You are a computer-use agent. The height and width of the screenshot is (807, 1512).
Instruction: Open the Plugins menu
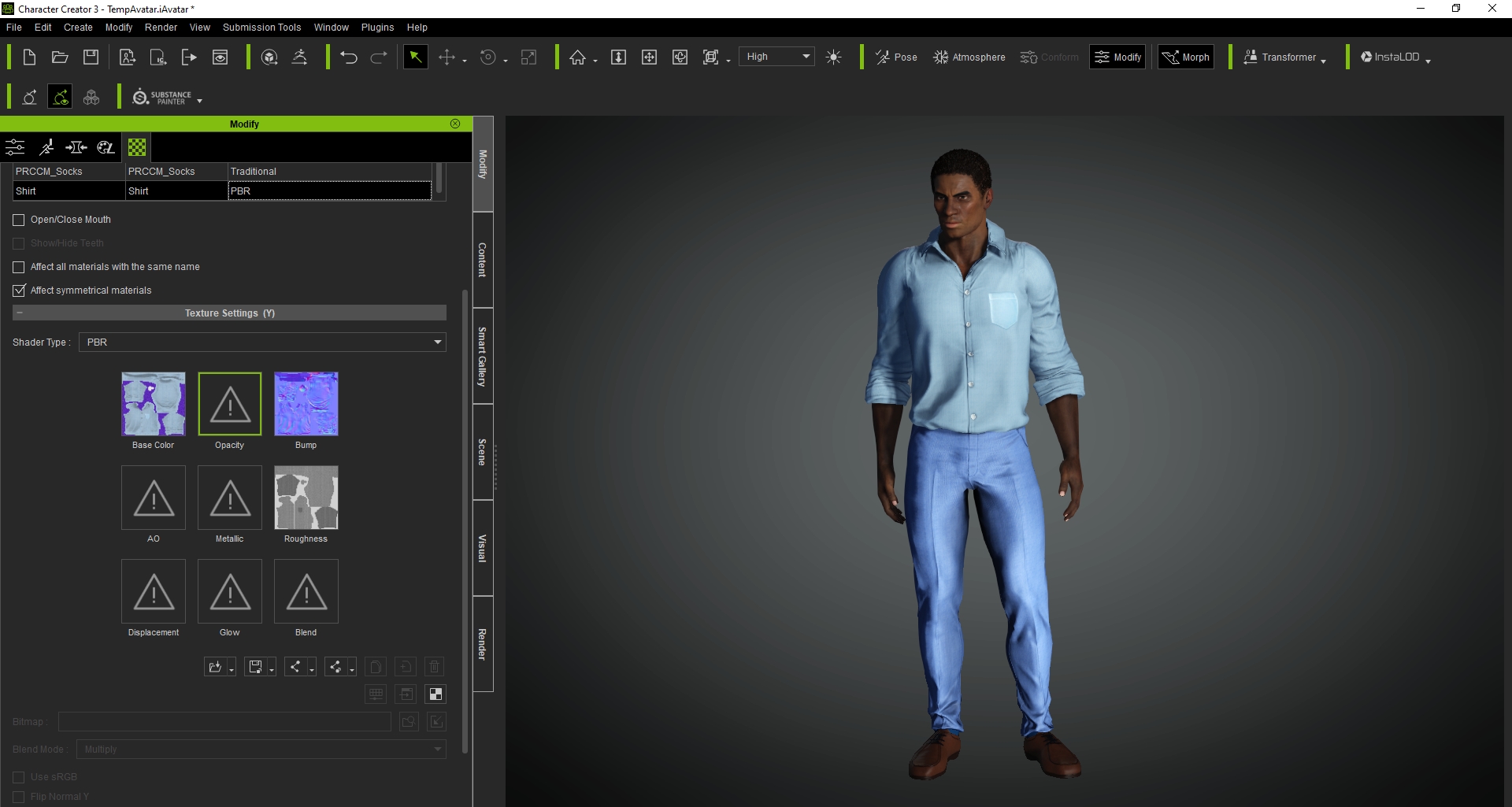377,27
